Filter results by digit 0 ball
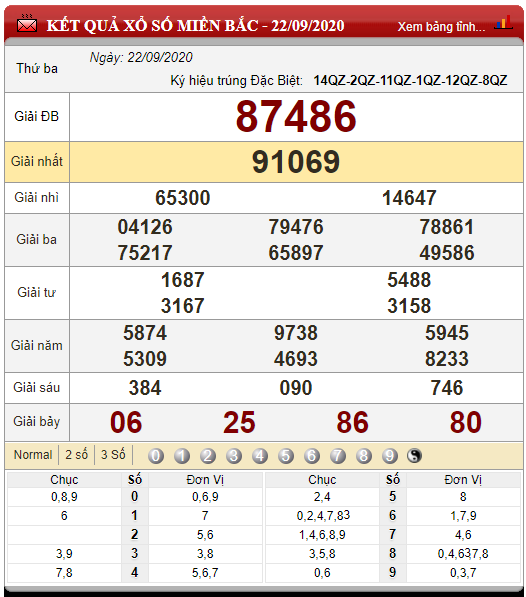The height and width of the screenshot is (597, 526). (x=156, y=456)
